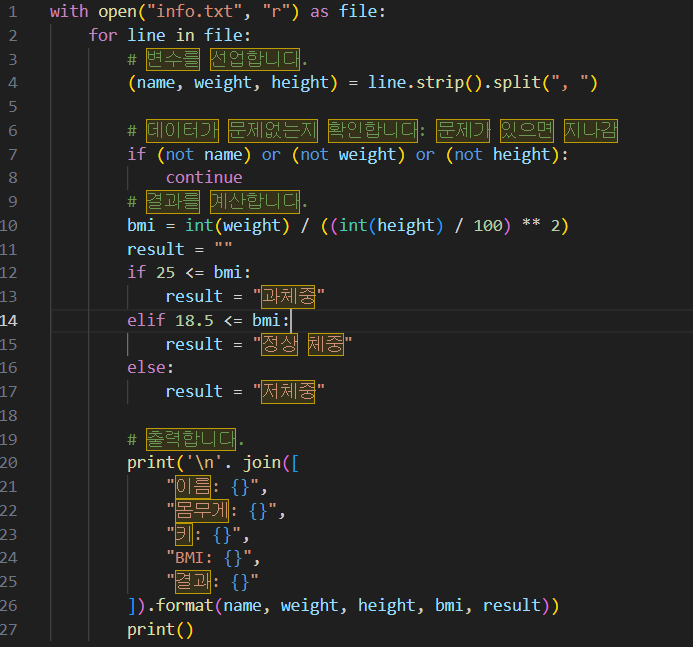
Task: Click 'not height' condition on line 7
Action: [503, 155]
